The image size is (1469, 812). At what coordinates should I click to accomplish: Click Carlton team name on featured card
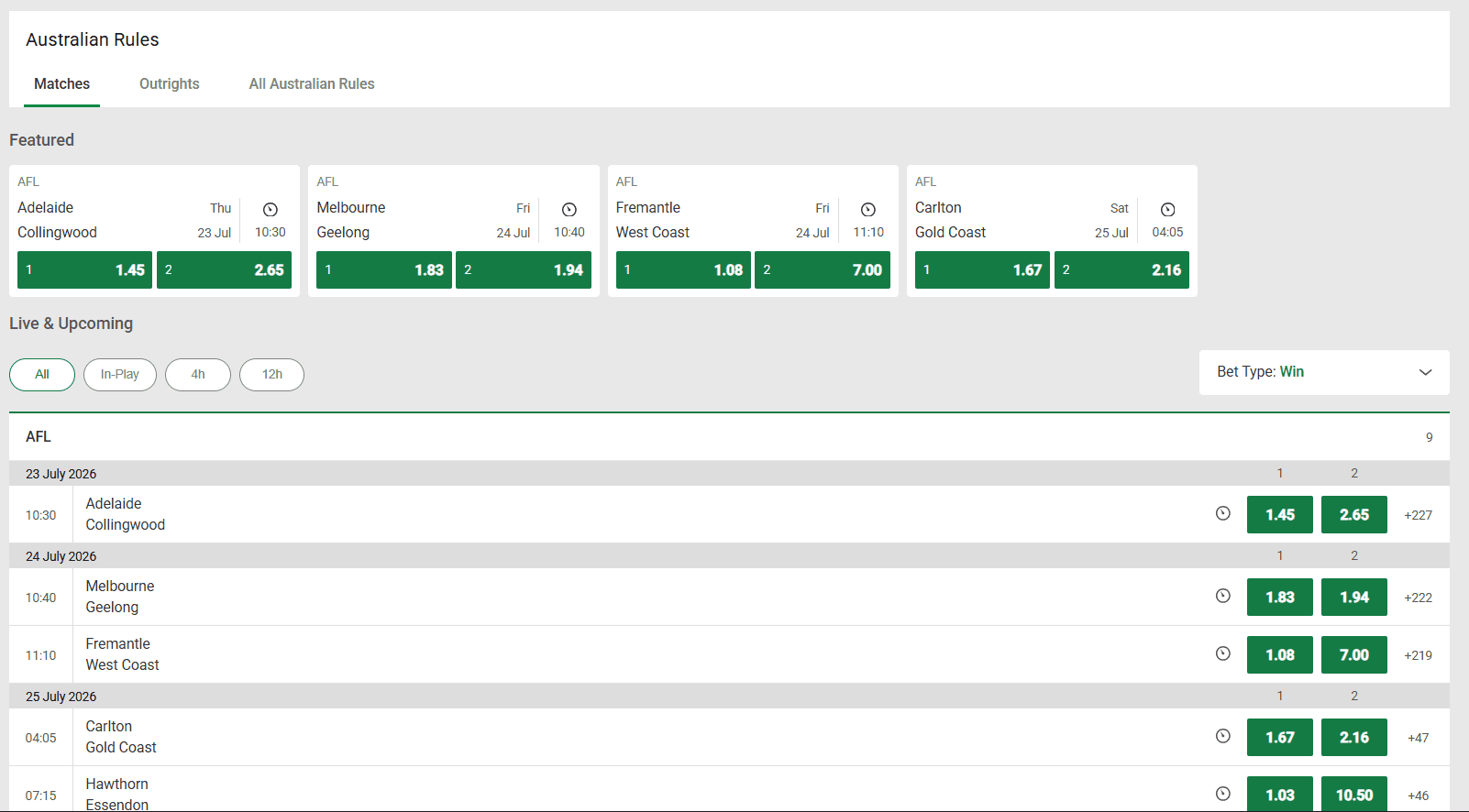(x=938, y=208)
